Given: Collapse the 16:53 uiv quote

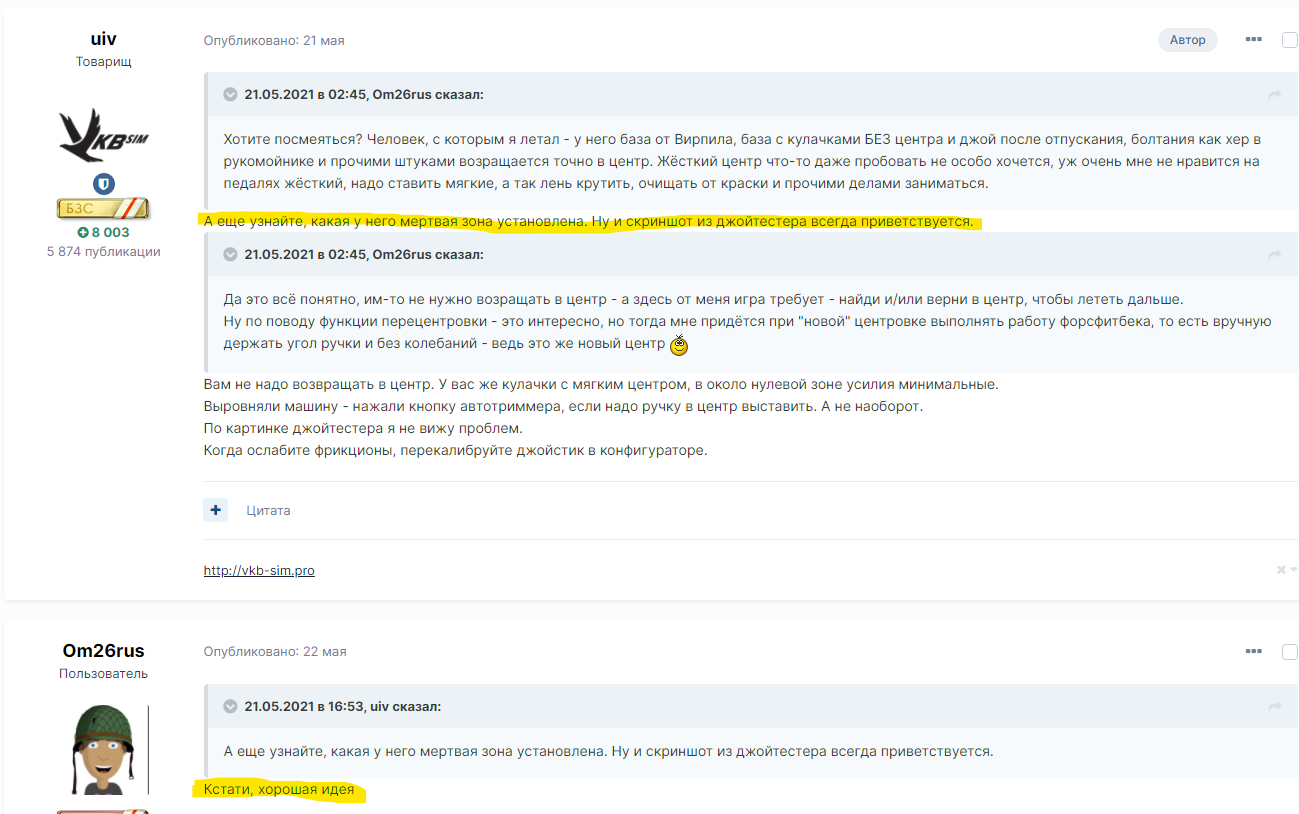Looking at the screenshot, I should click(x=231, y=706).
